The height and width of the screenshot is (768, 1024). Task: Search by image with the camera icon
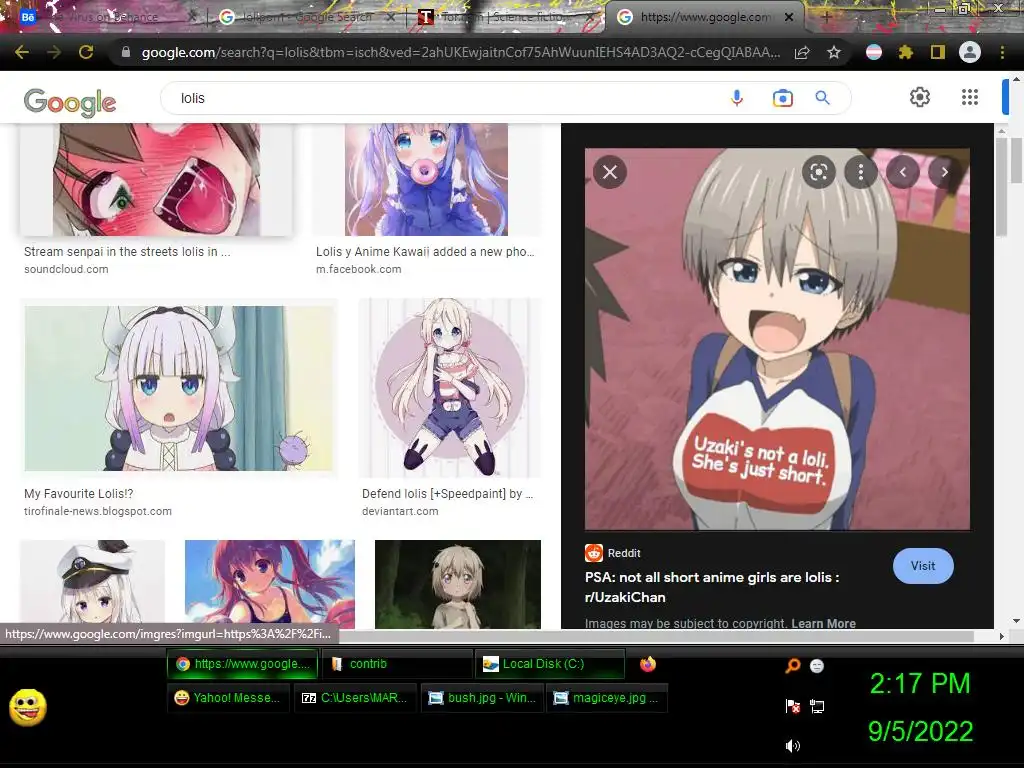[x=782, y=98]
